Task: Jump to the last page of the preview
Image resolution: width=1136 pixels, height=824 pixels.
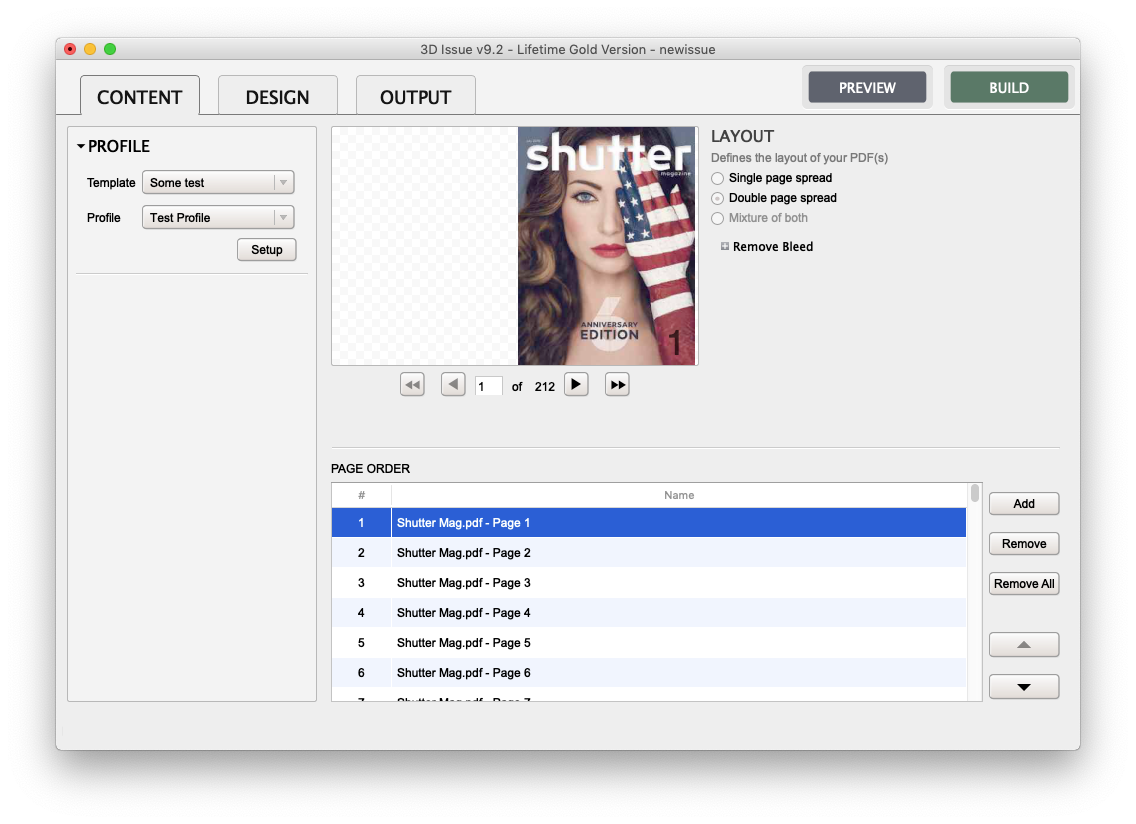Action: 617,385
